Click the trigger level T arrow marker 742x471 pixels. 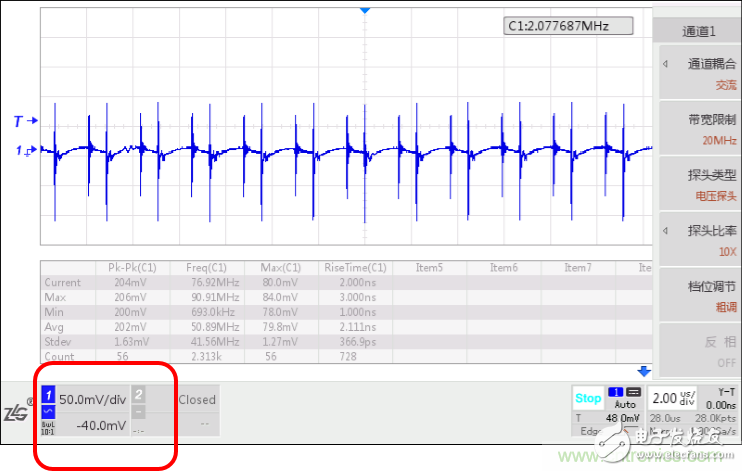pyautogui.click(x=25, y=121)
